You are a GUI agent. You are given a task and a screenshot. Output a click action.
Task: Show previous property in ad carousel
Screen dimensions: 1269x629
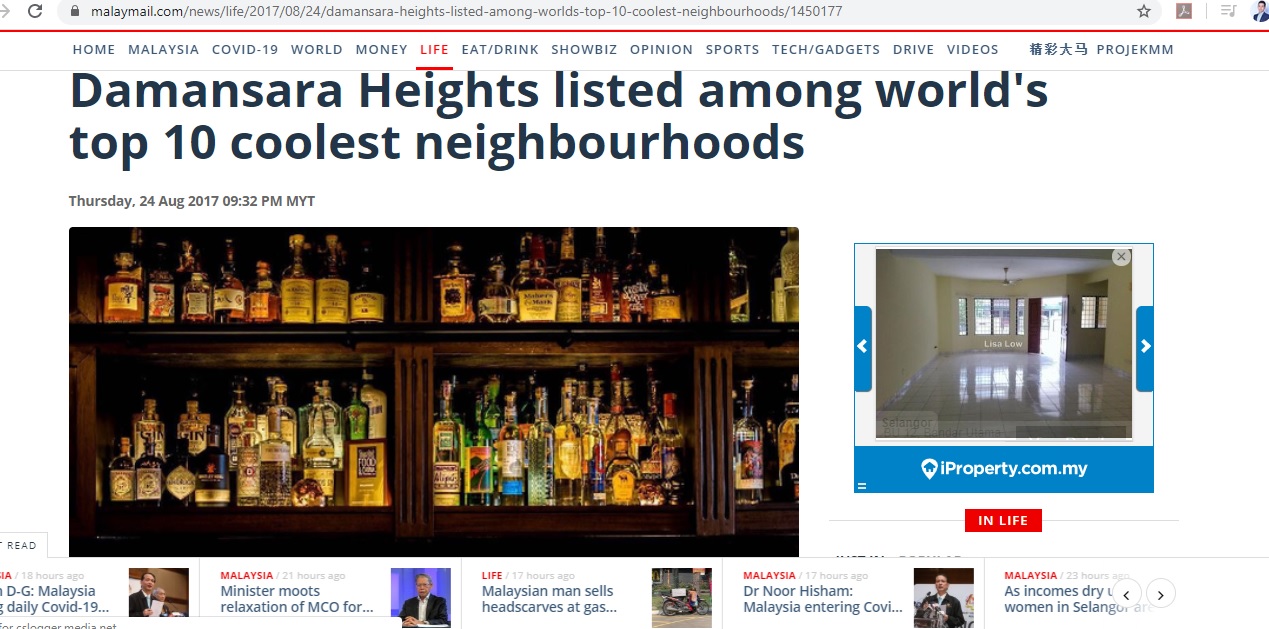coord(863,348)
